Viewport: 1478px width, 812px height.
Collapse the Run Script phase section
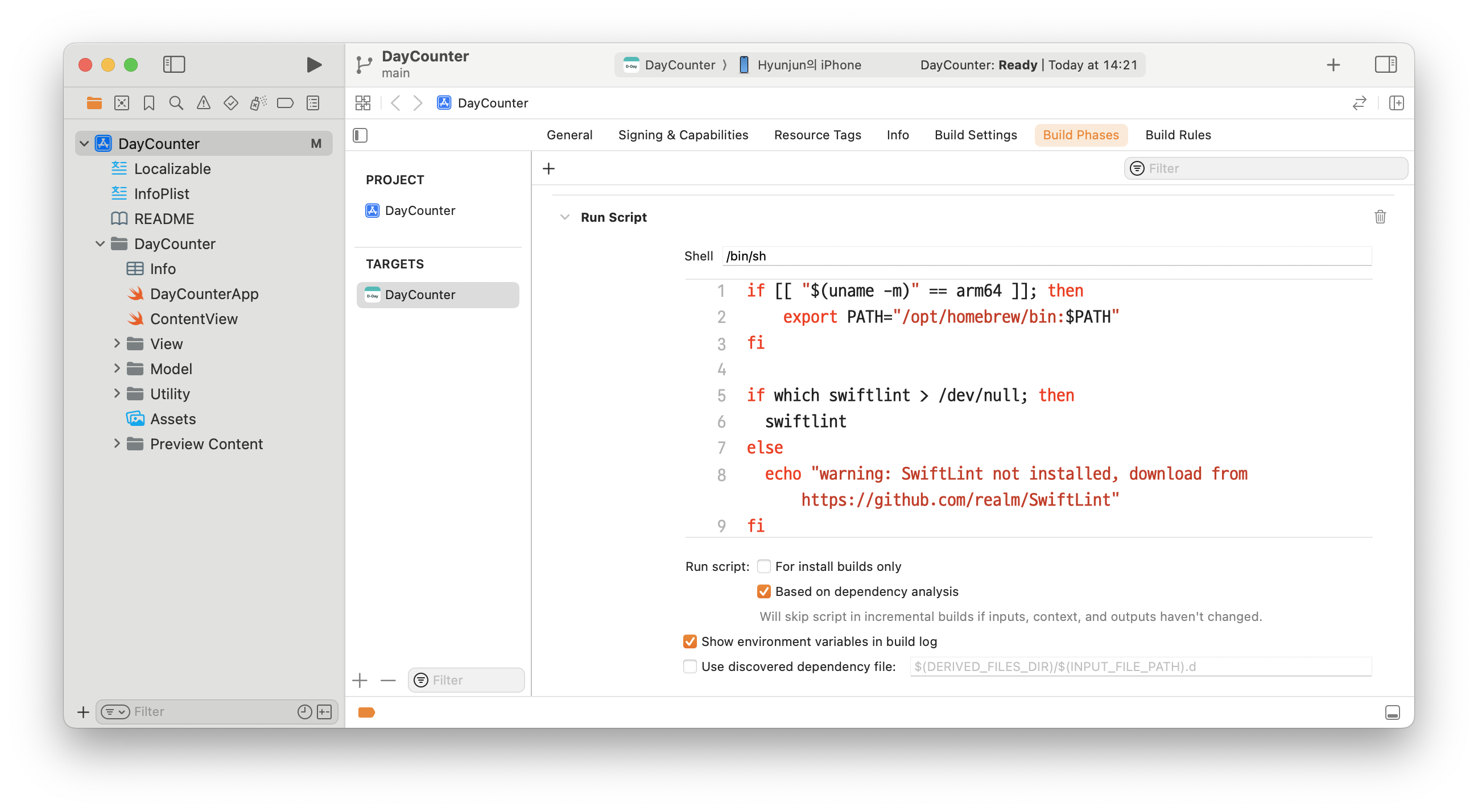[x=564, y=217]
